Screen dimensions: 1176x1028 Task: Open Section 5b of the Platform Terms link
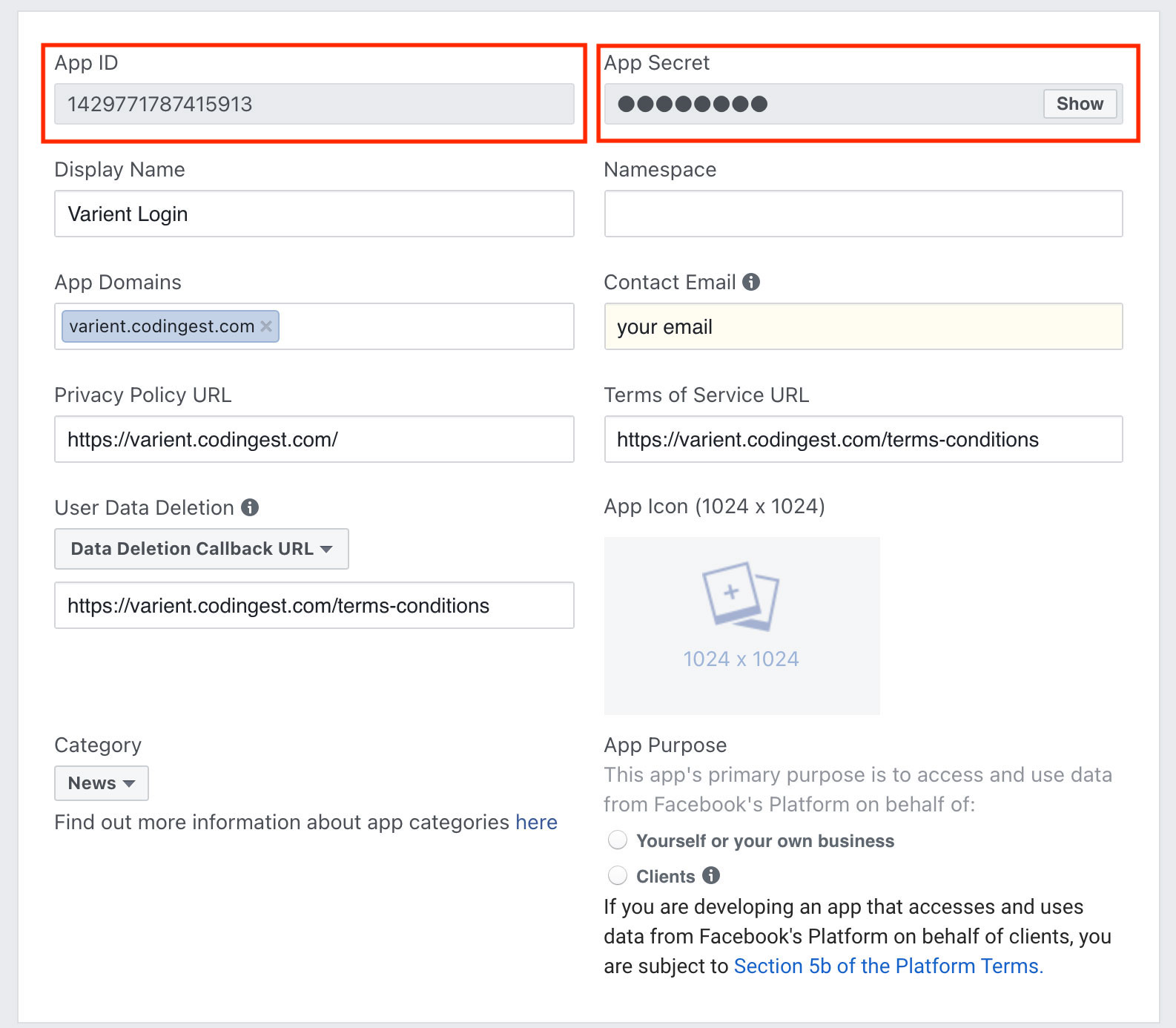tap(888, 966)
